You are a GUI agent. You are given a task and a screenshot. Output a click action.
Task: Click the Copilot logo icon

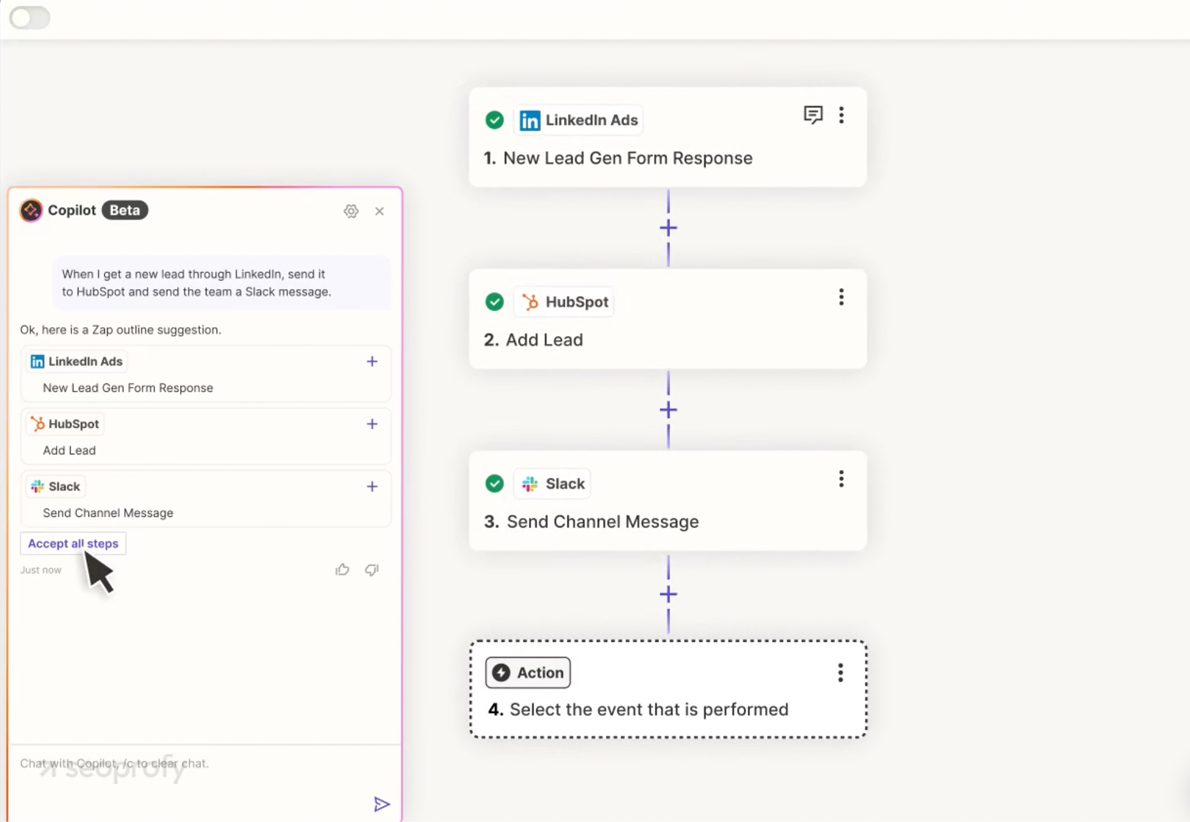tap(31, 210)
